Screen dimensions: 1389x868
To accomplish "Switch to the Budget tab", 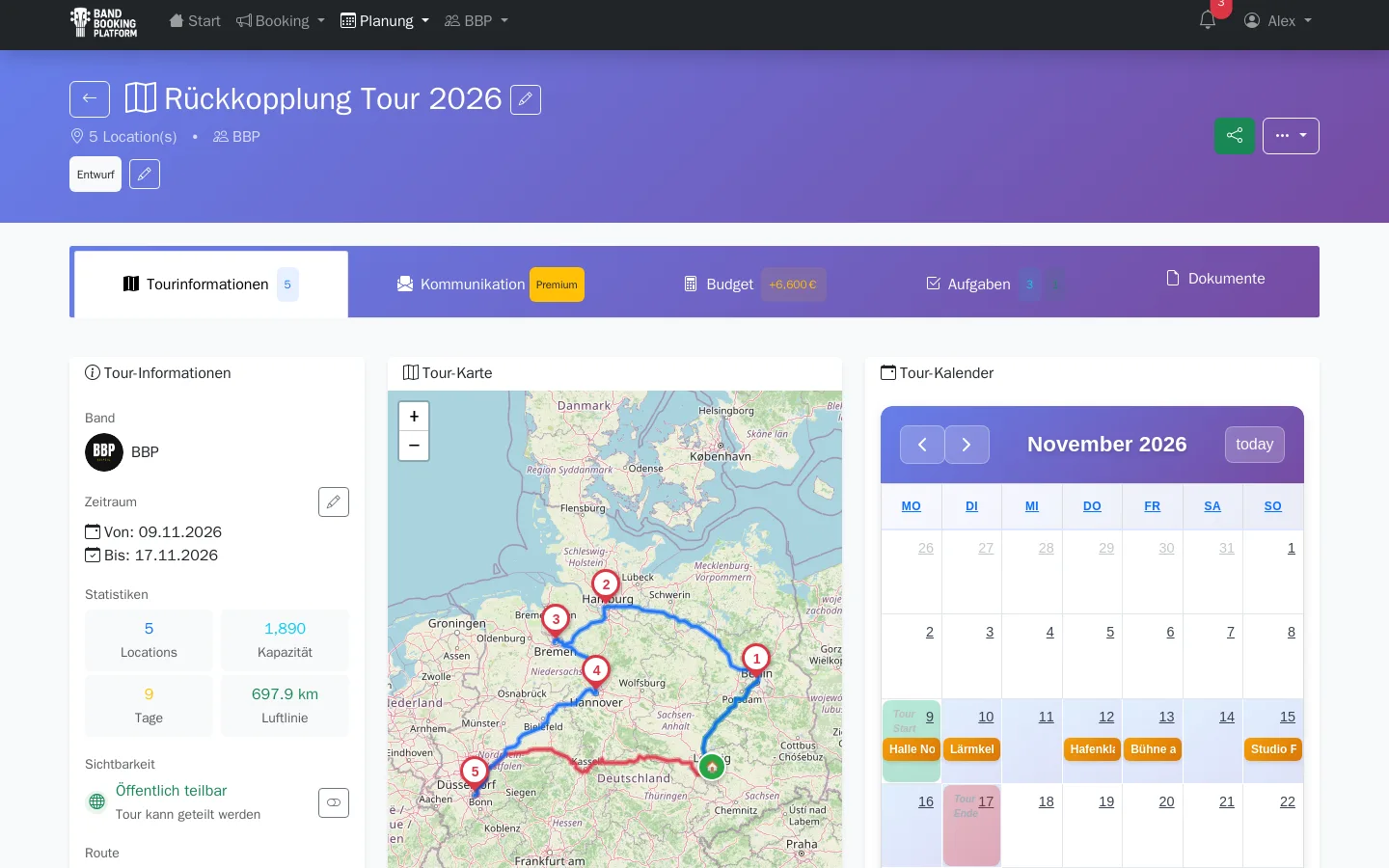I will click(x=754, y=285).
